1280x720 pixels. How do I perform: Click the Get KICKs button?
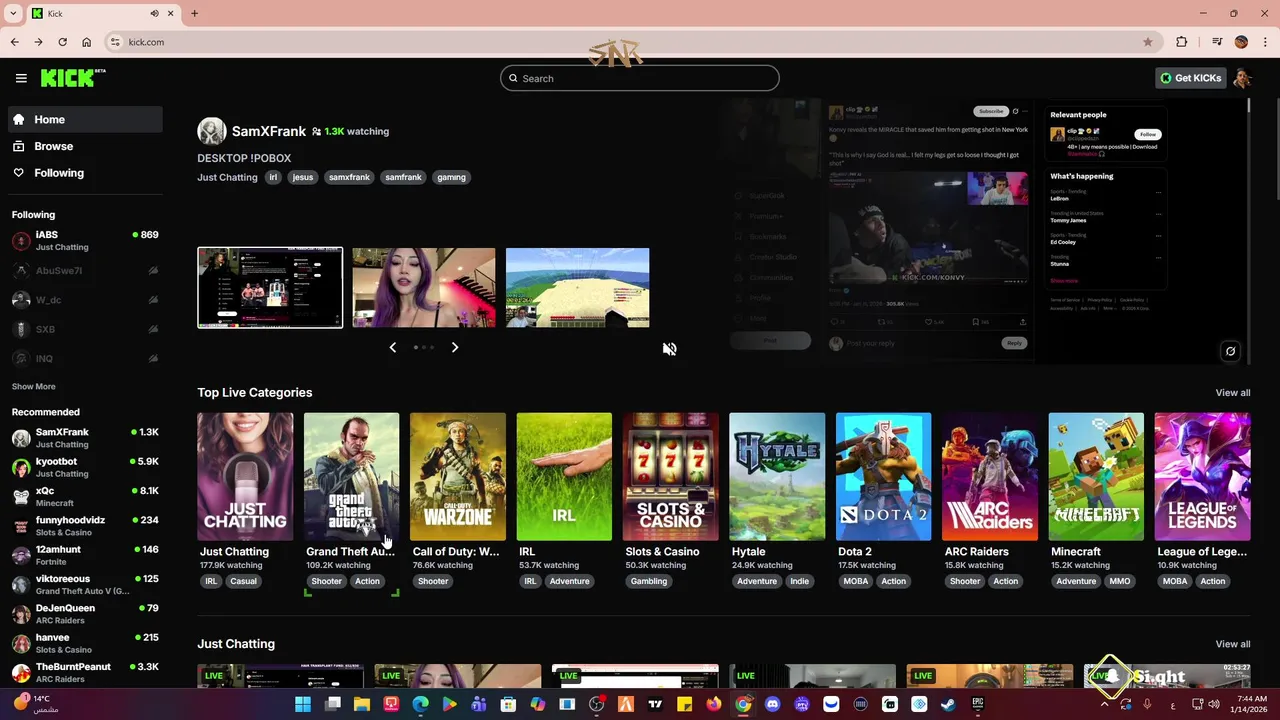[1190, 78]
